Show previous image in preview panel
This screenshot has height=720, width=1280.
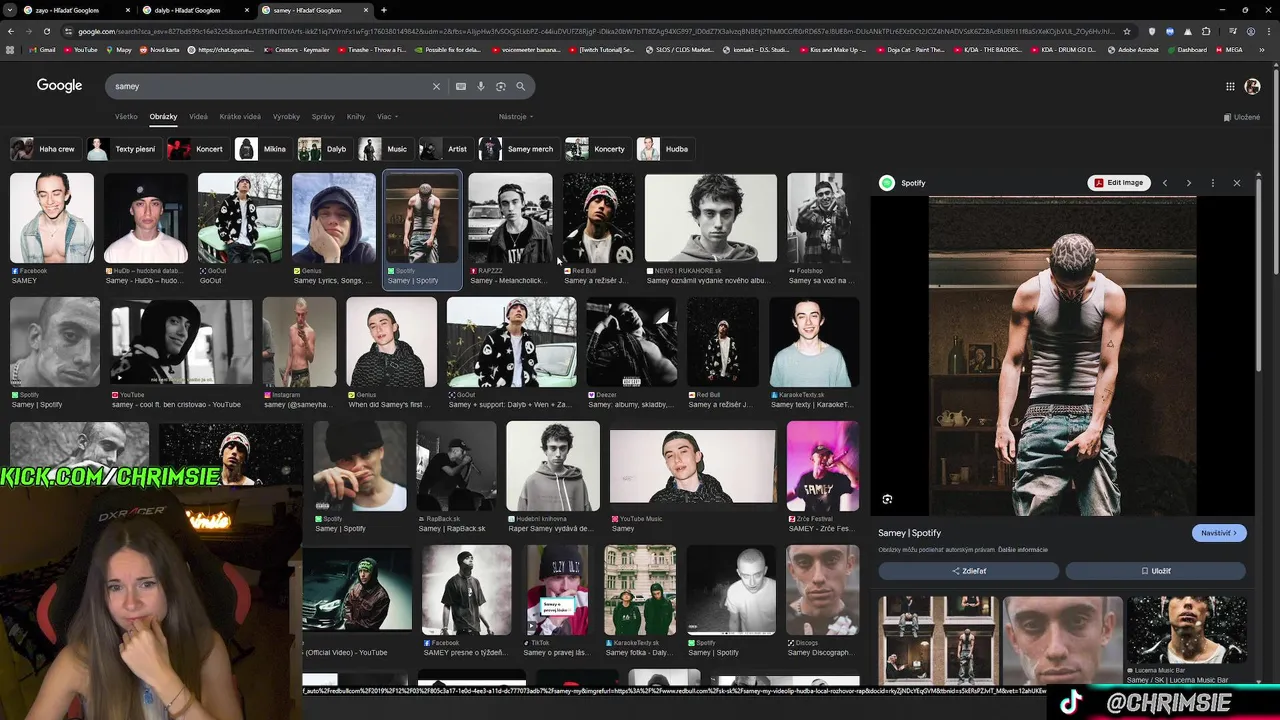point(1164,183)
